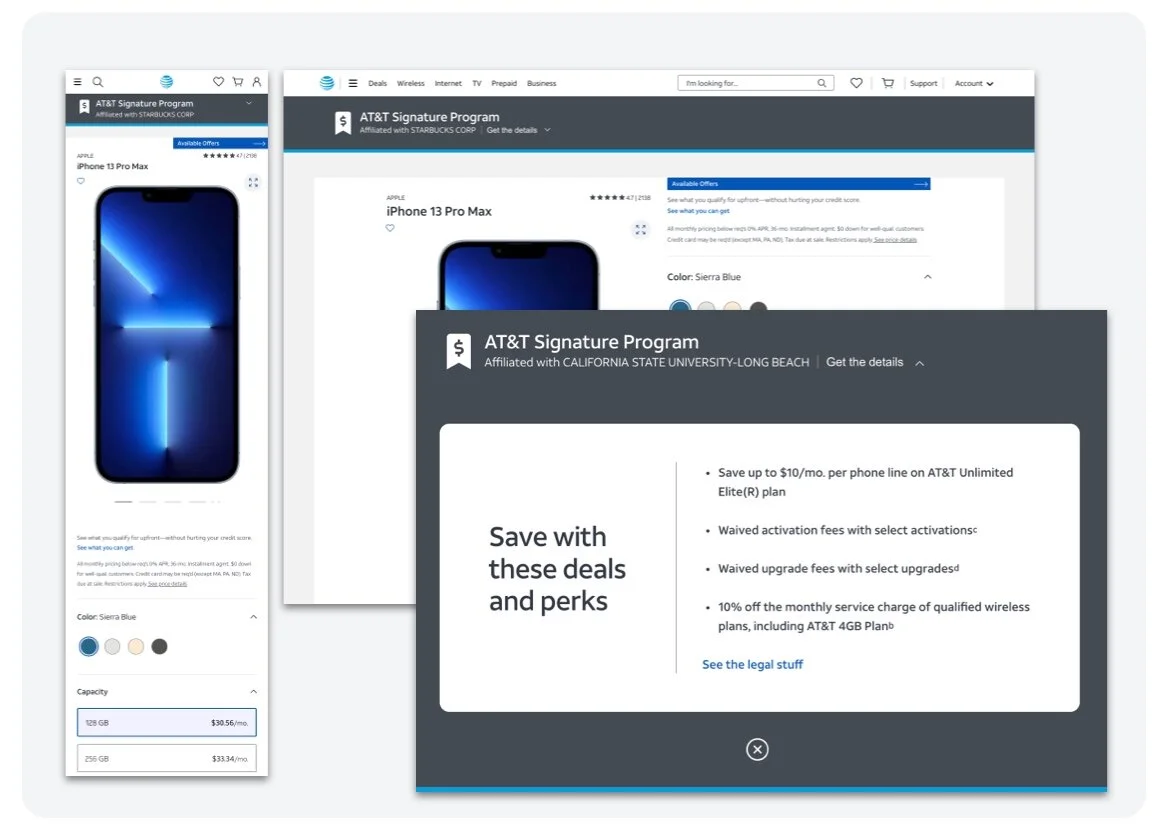Click Available Offers label in mobile view

coord(198,143)
